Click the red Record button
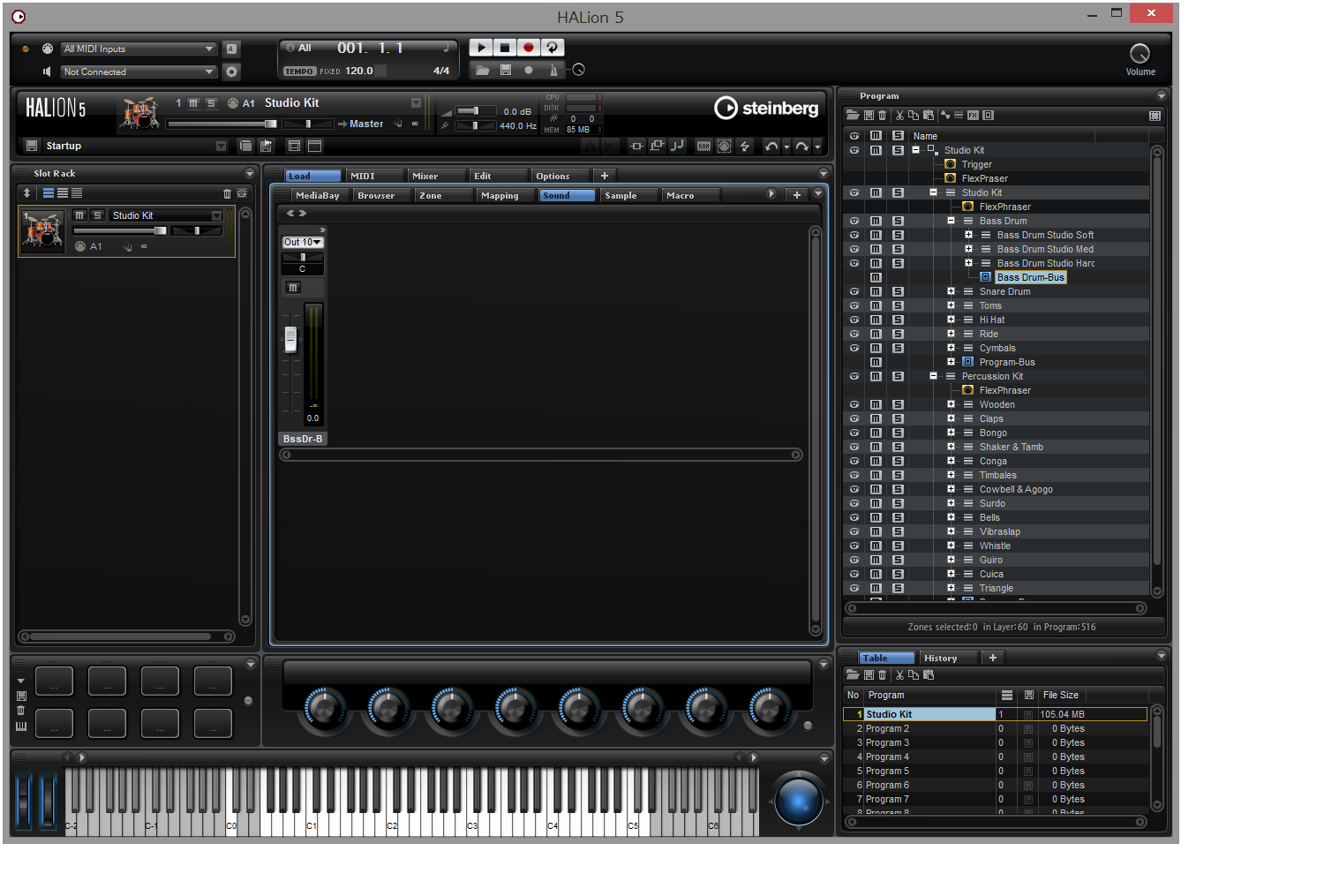 click(529, 48)
